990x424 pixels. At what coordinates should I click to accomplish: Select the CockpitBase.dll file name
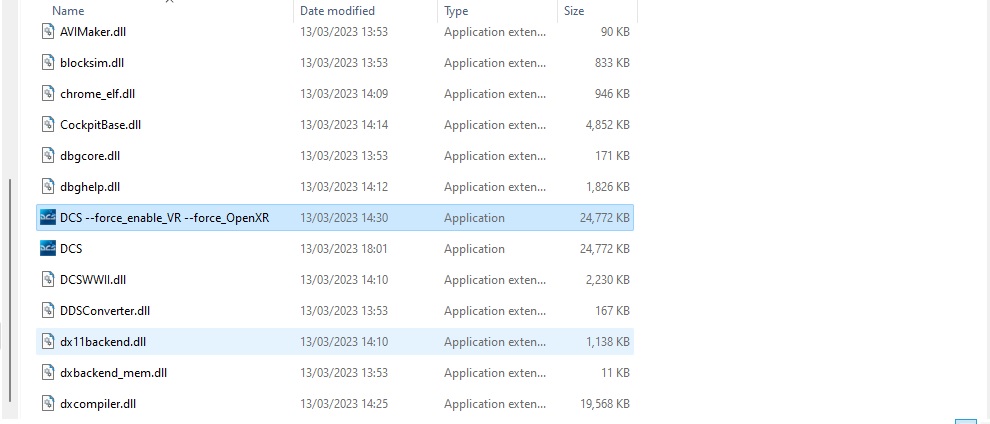[x=100, y=124]
